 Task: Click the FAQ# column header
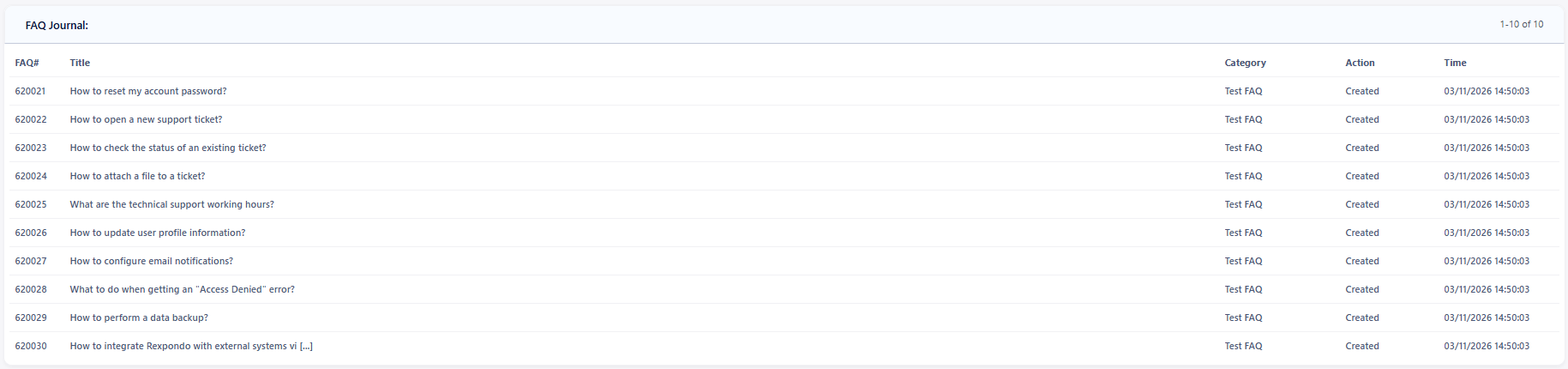pyautogui.click(x=27, y=63)
